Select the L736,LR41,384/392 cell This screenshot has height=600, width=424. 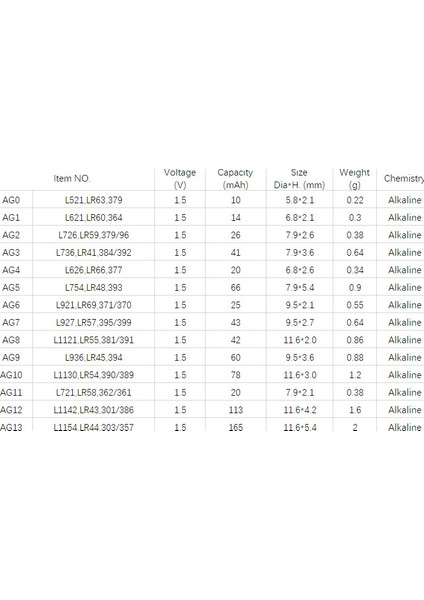pyautogui.click(x=94, y=253)
